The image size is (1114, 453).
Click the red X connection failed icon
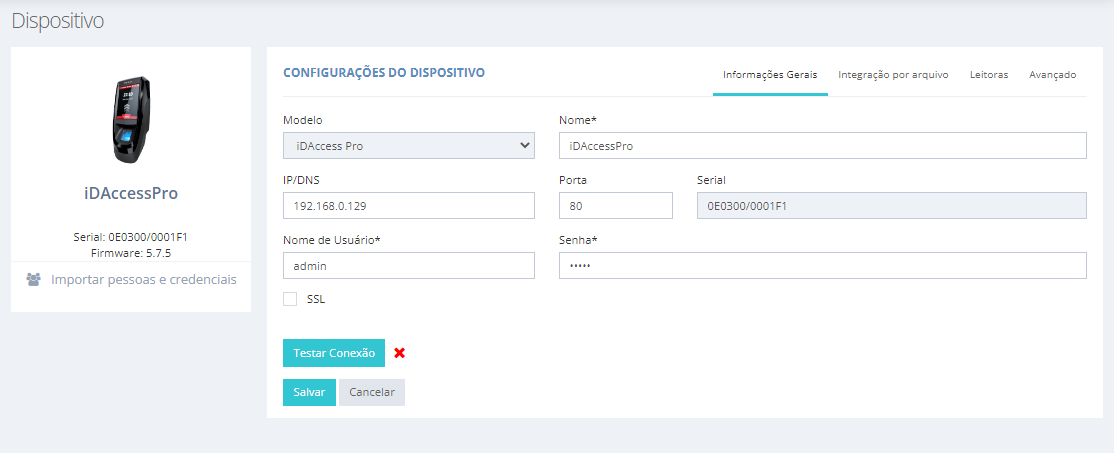(399, 352)
